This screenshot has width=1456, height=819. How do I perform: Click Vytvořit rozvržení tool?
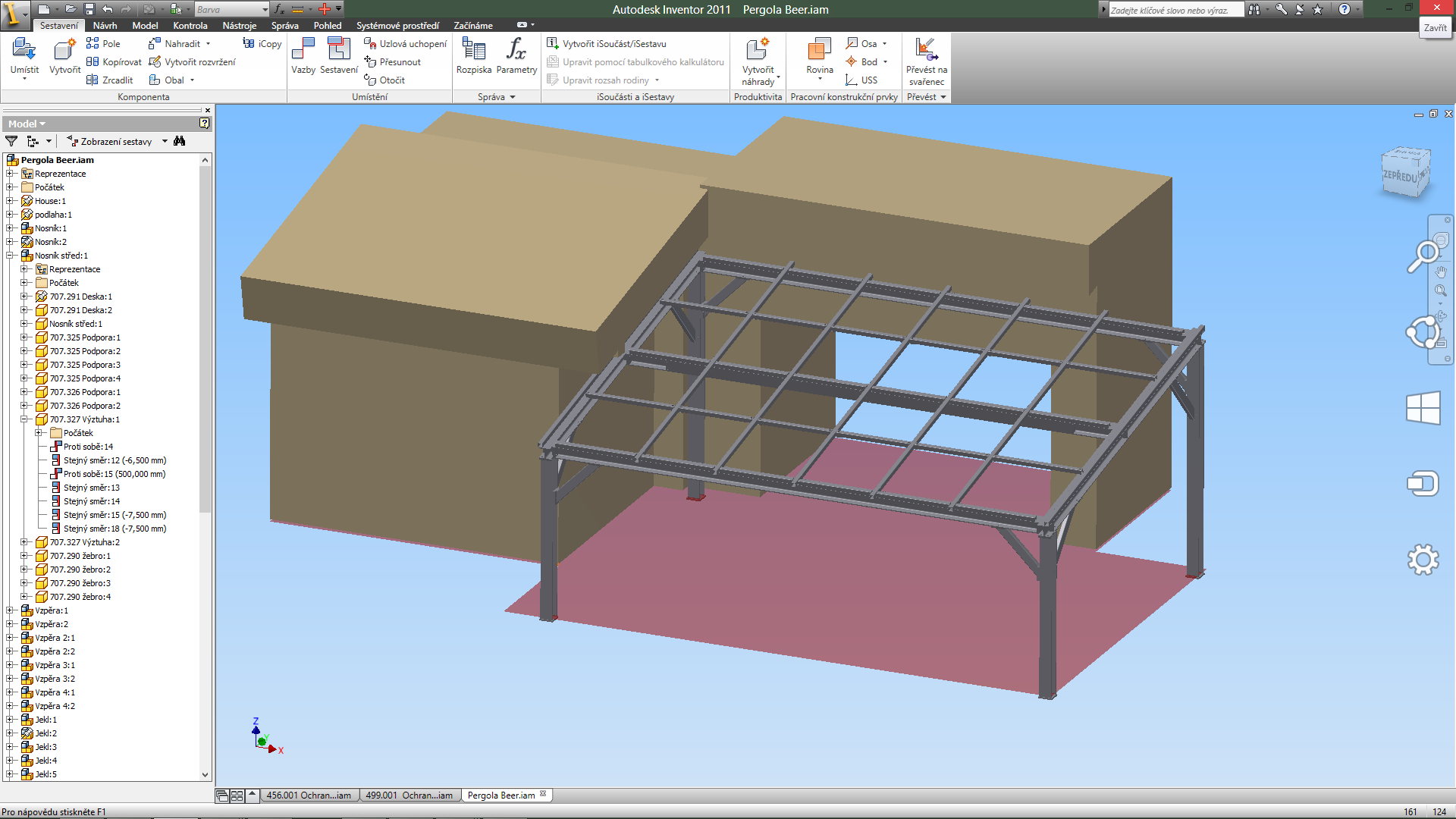193,61
